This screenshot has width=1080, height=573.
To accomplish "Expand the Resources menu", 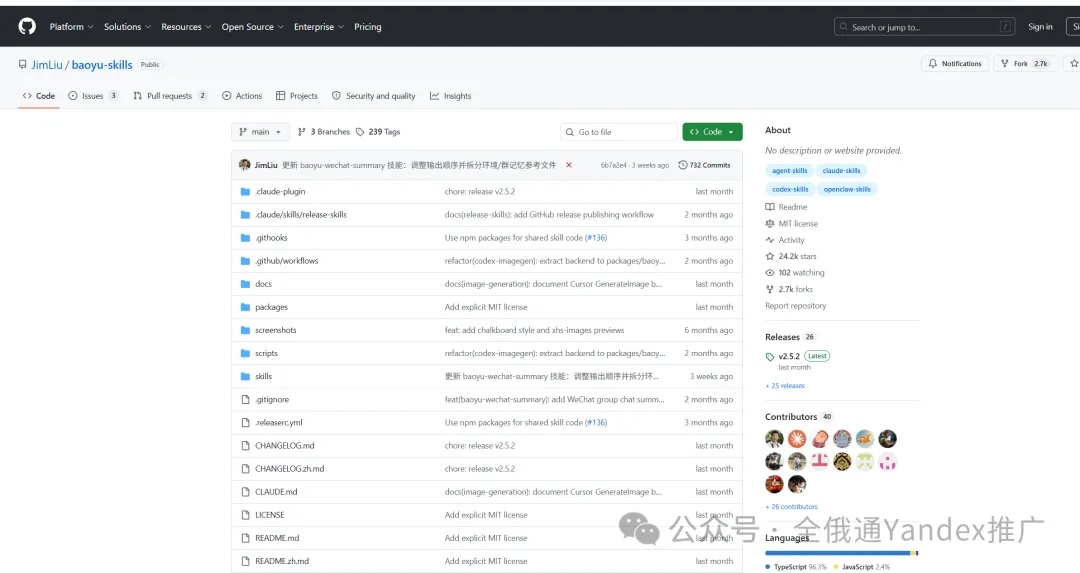I will [186, 27].
